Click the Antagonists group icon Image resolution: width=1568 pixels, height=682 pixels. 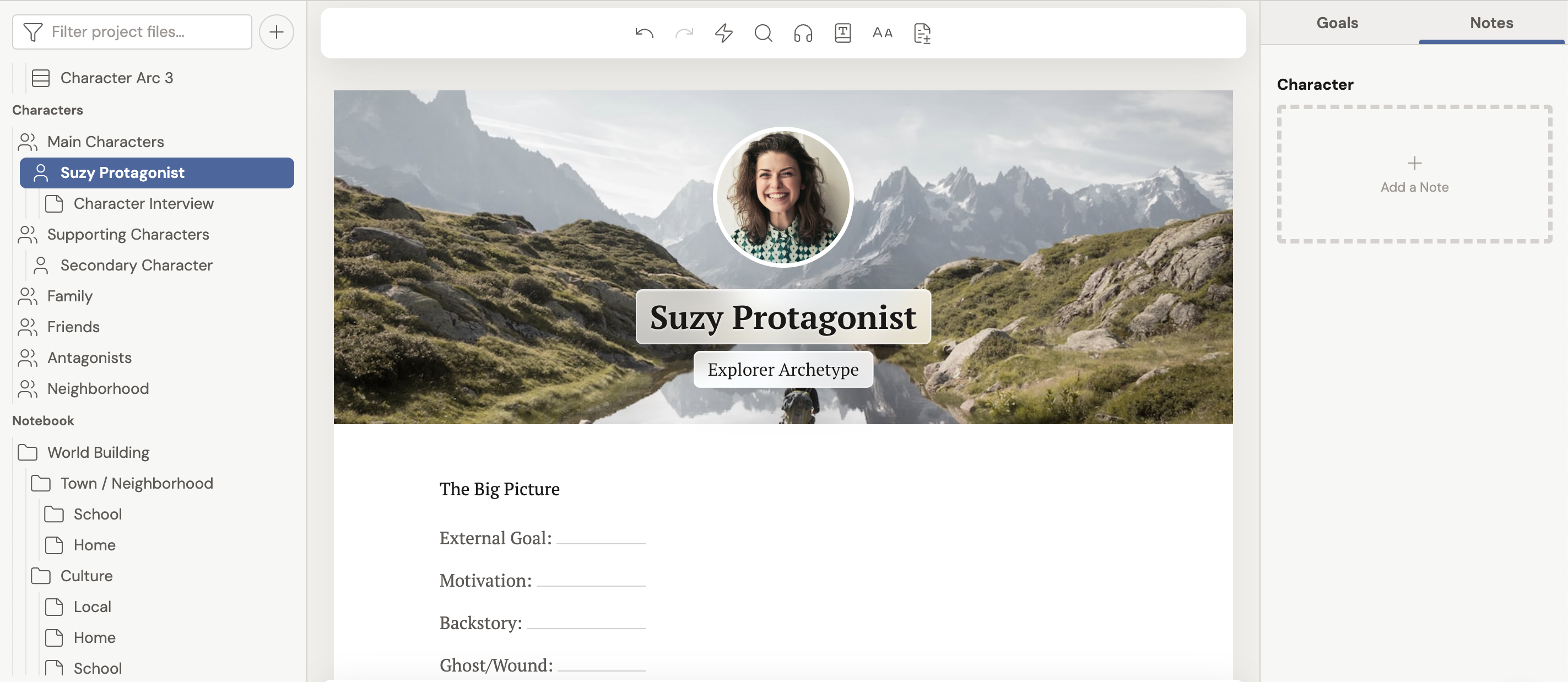point(28,358)
